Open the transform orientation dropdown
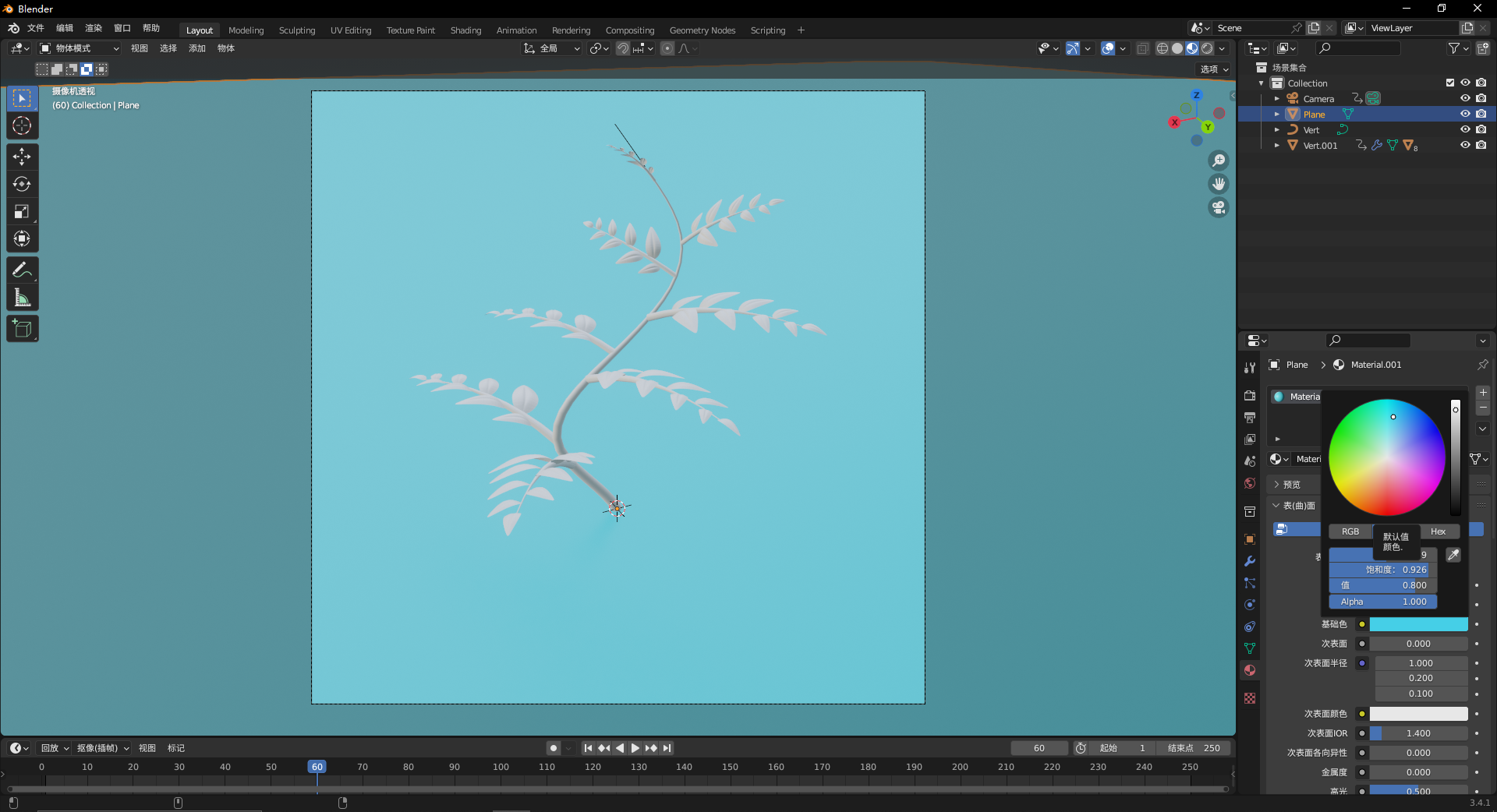 (x=552, y=48)
